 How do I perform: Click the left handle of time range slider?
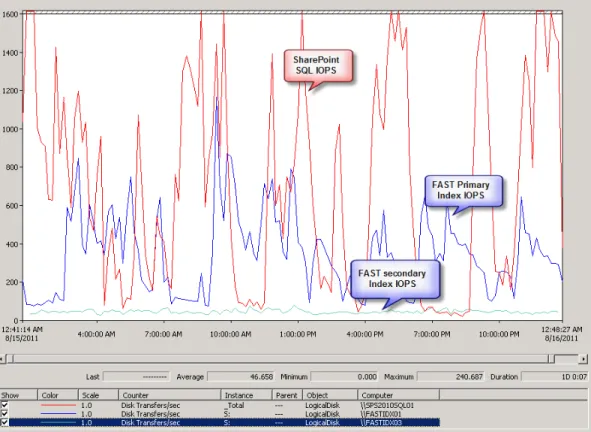[x=10, y=359]
